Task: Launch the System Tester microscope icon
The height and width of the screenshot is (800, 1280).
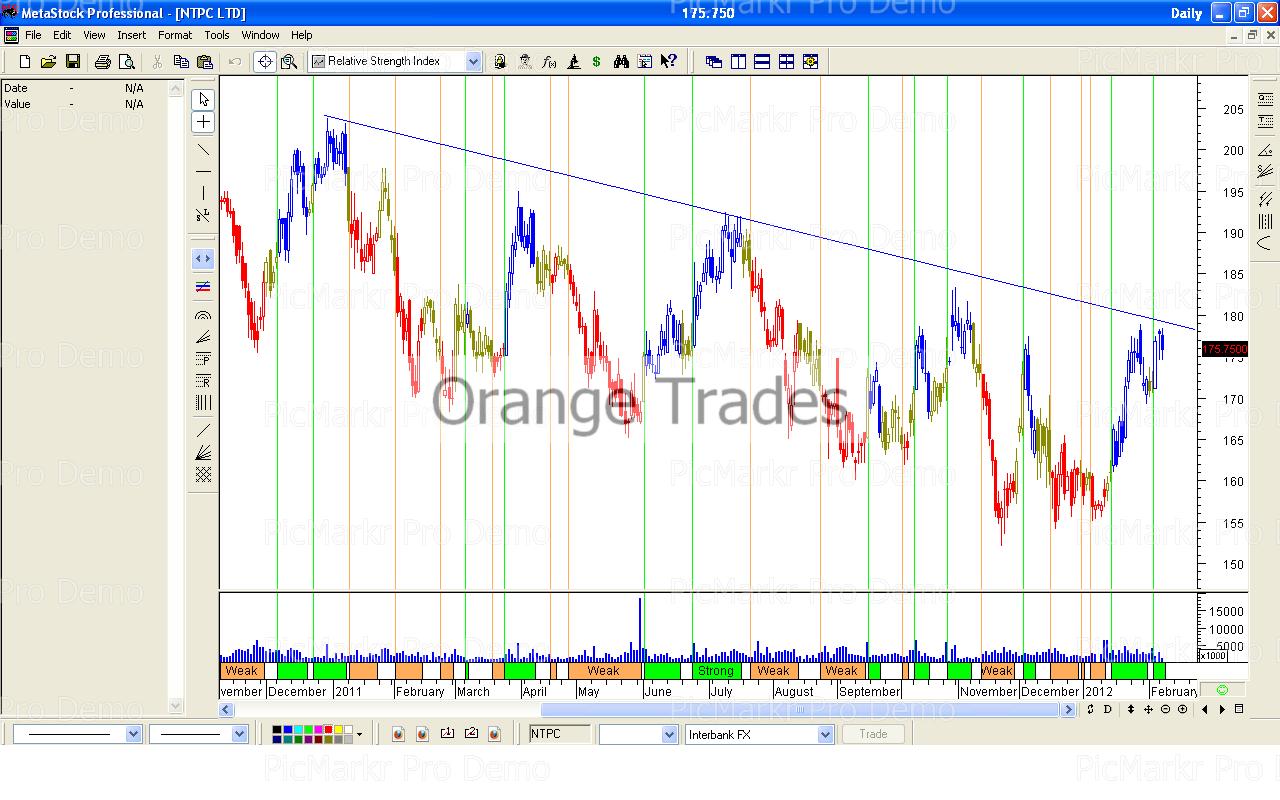Action: (x=573, y=62)
